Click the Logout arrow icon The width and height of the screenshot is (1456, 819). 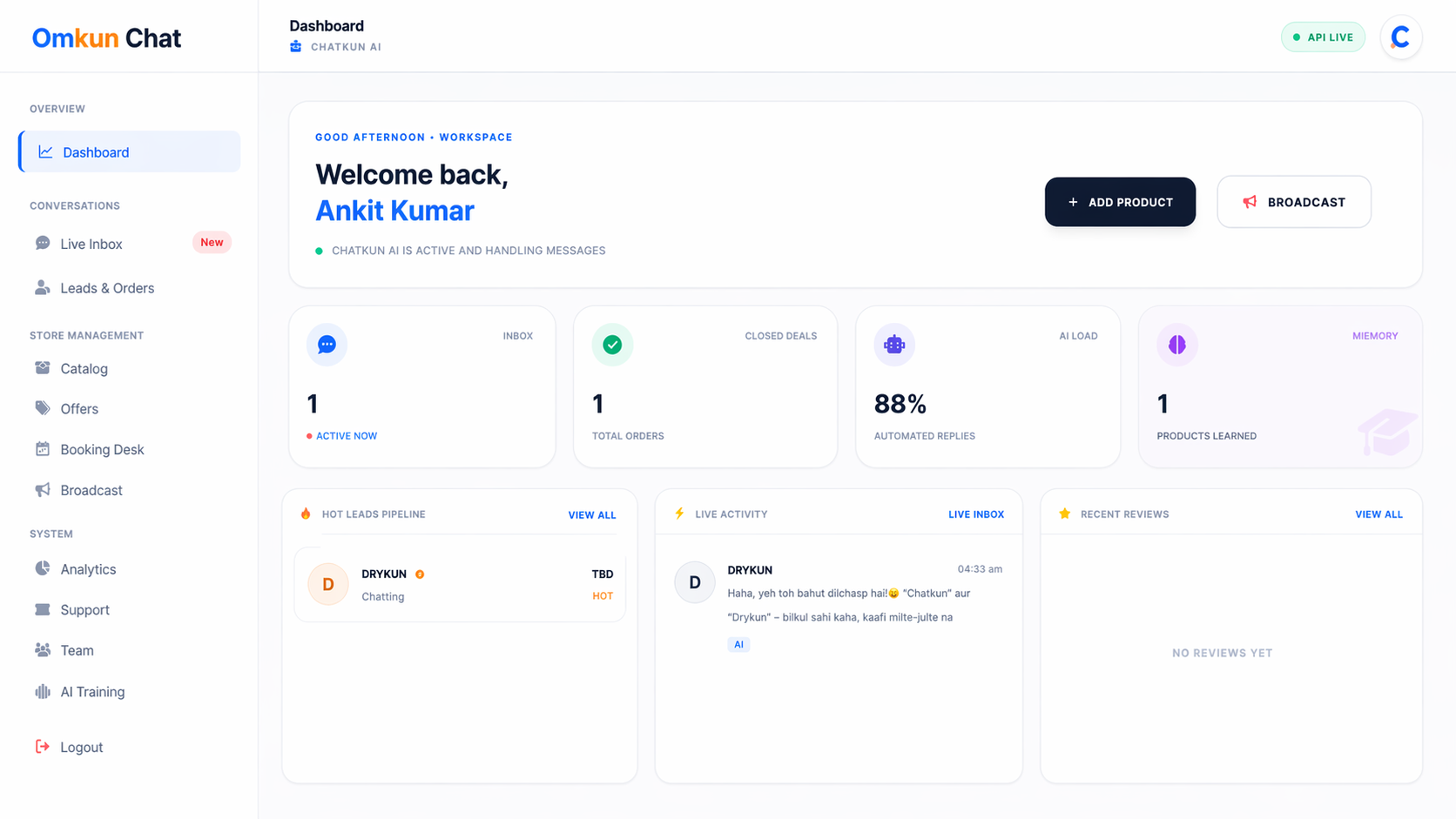click(x=43, y=747)
